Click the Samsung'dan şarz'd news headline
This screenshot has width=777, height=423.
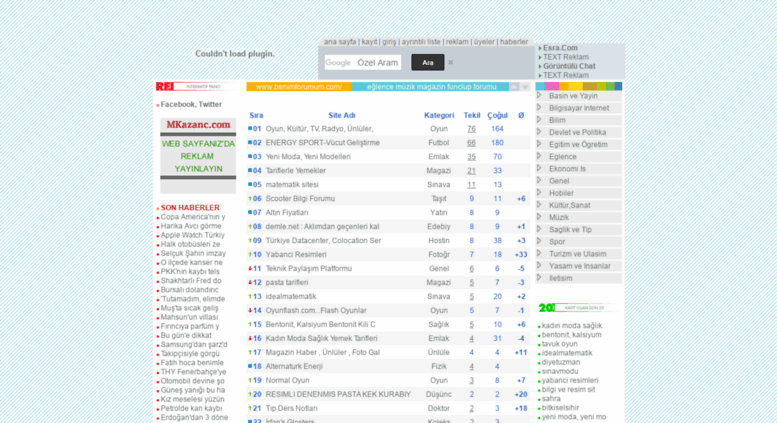point(194,345)
